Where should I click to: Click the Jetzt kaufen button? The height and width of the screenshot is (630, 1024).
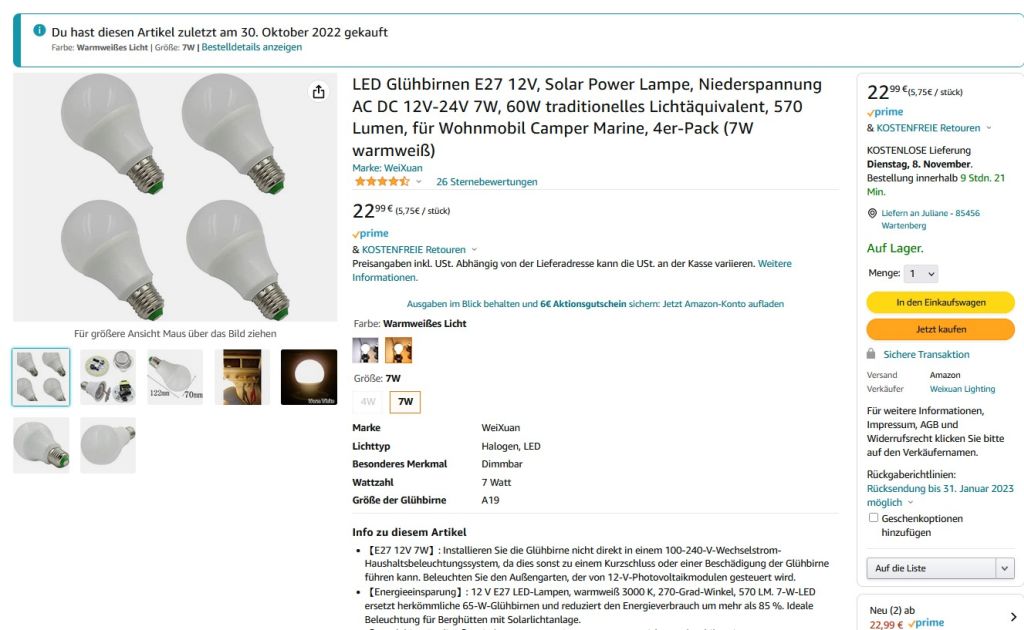pos(940,329)
